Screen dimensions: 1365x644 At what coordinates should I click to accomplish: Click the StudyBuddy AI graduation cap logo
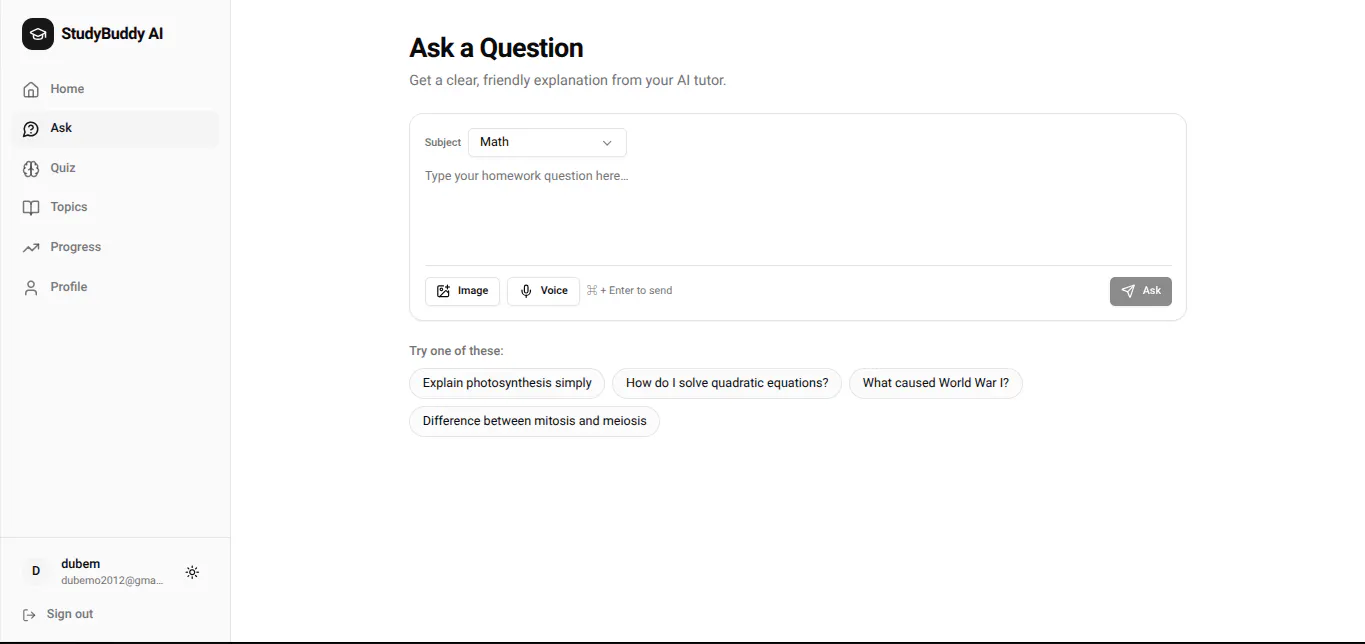(x=38, y=34)
